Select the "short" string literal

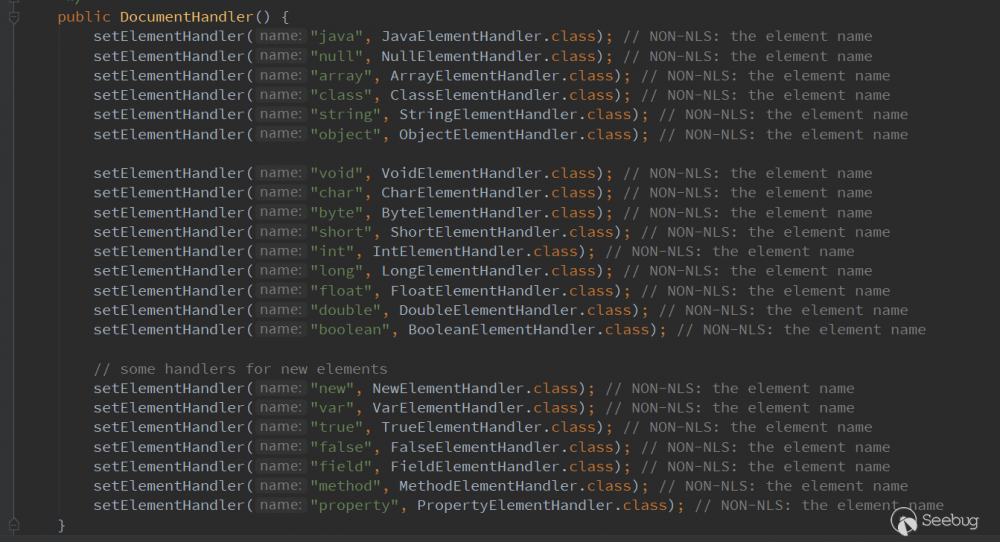pos(341,232)
